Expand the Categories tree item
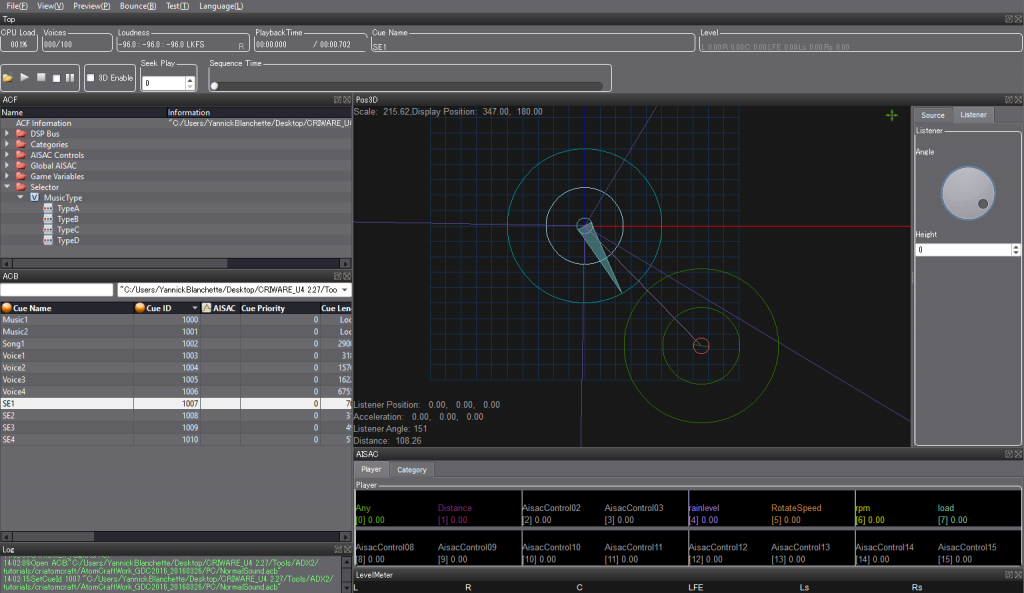 click(x=6, y=144)
